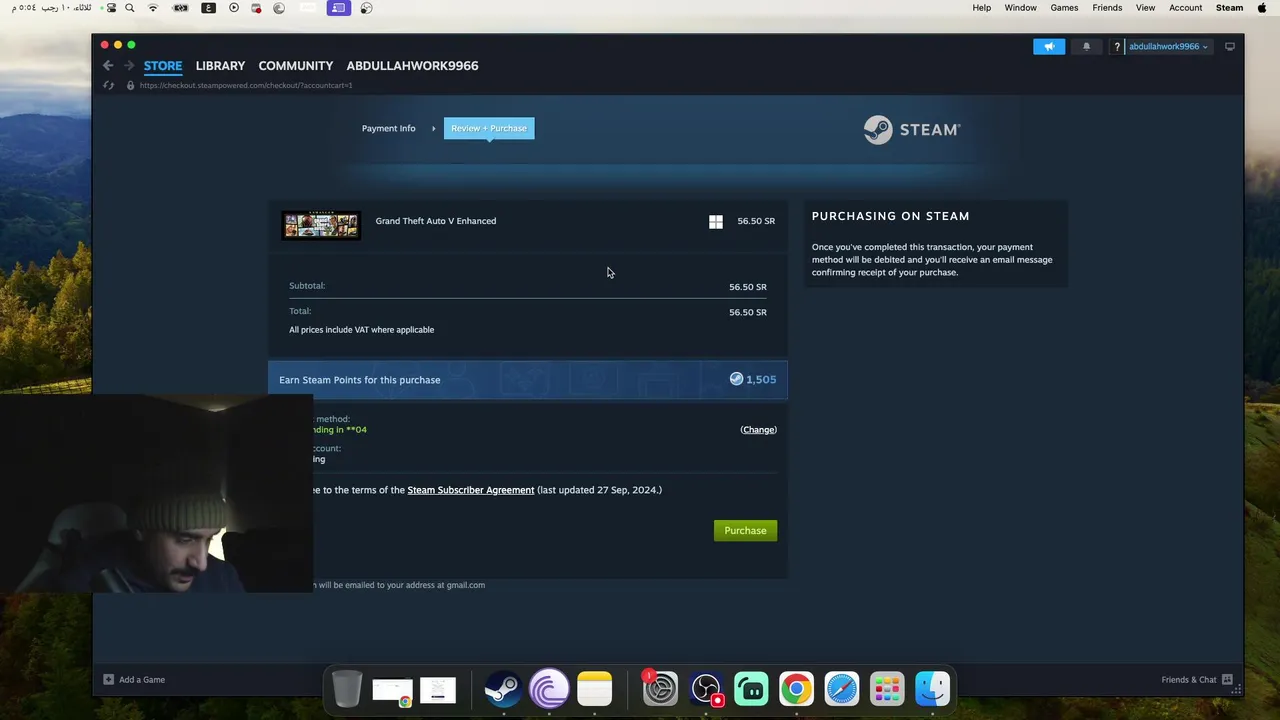Launch Safari from the dock
Screen dimensions: 1280x720
click(842, 689)
